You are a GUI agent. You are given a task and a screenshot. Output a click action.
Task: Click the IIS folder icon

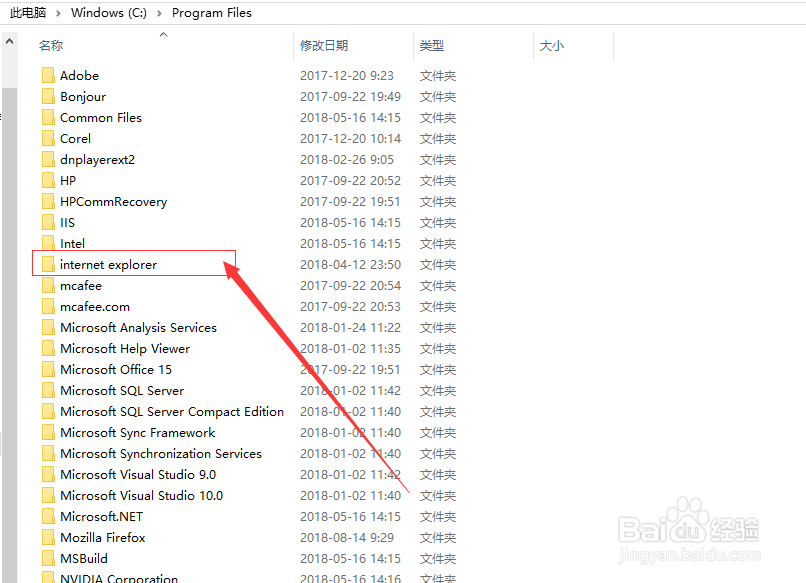(x=48, y=222)
